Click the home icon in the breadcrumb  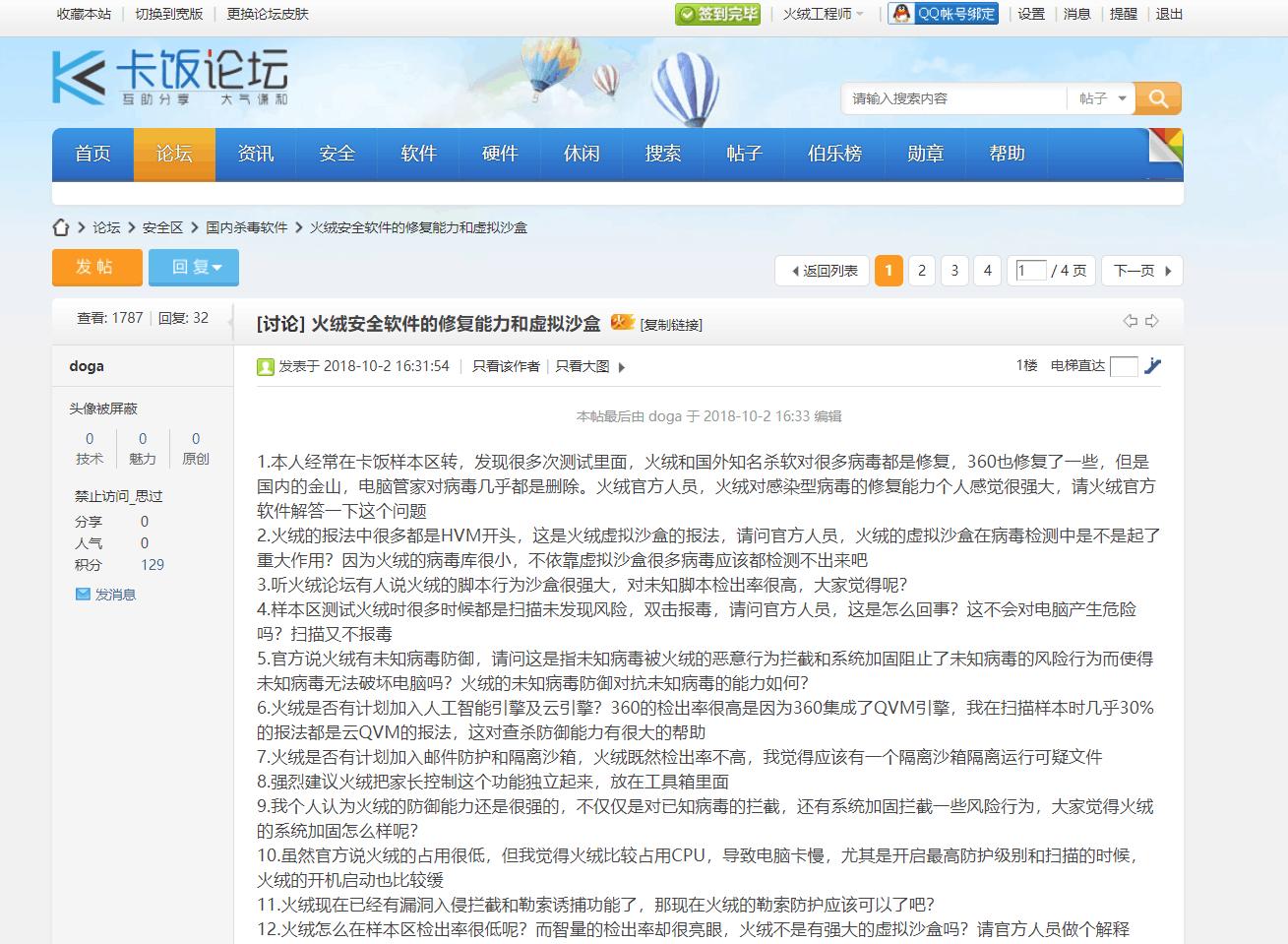click(x=61, y=227)
